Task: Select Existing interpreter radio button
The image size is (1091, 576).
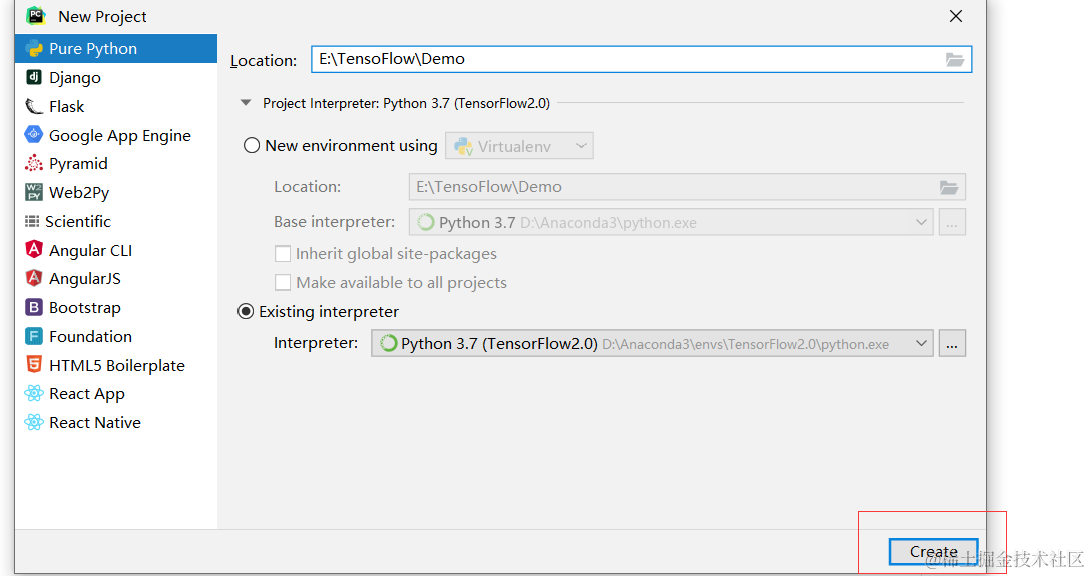Action: click(x=246, y=312)
